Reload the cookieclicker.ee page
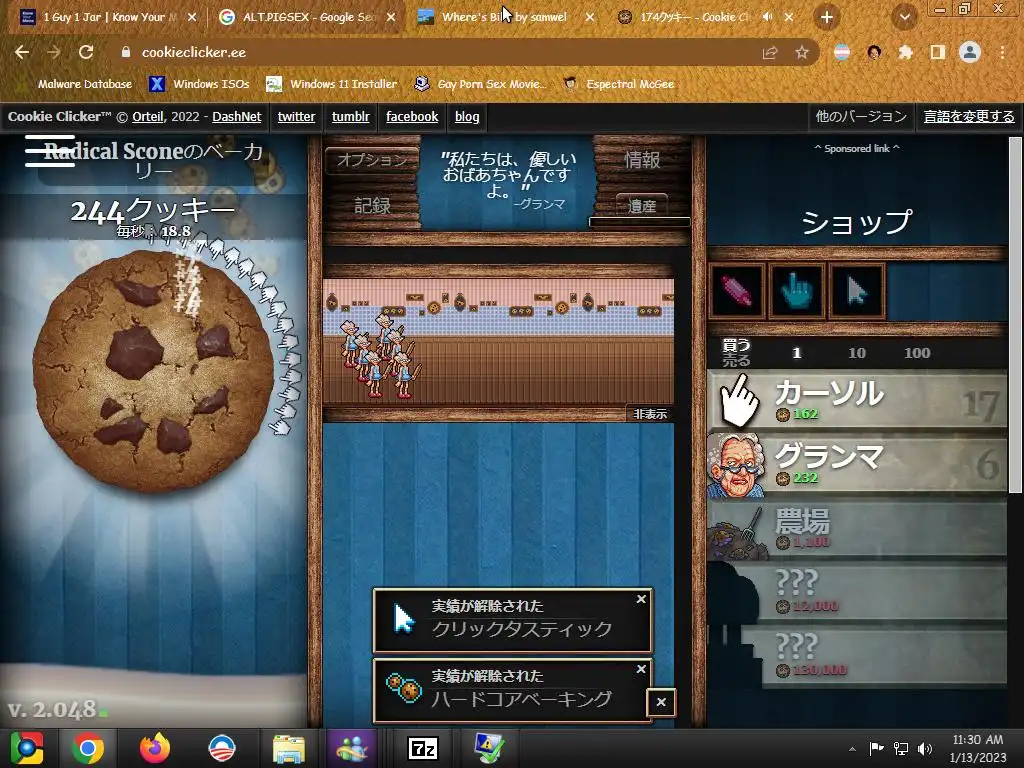The image size is (1024, 768). pyautogui.click(x=86, y=52)
